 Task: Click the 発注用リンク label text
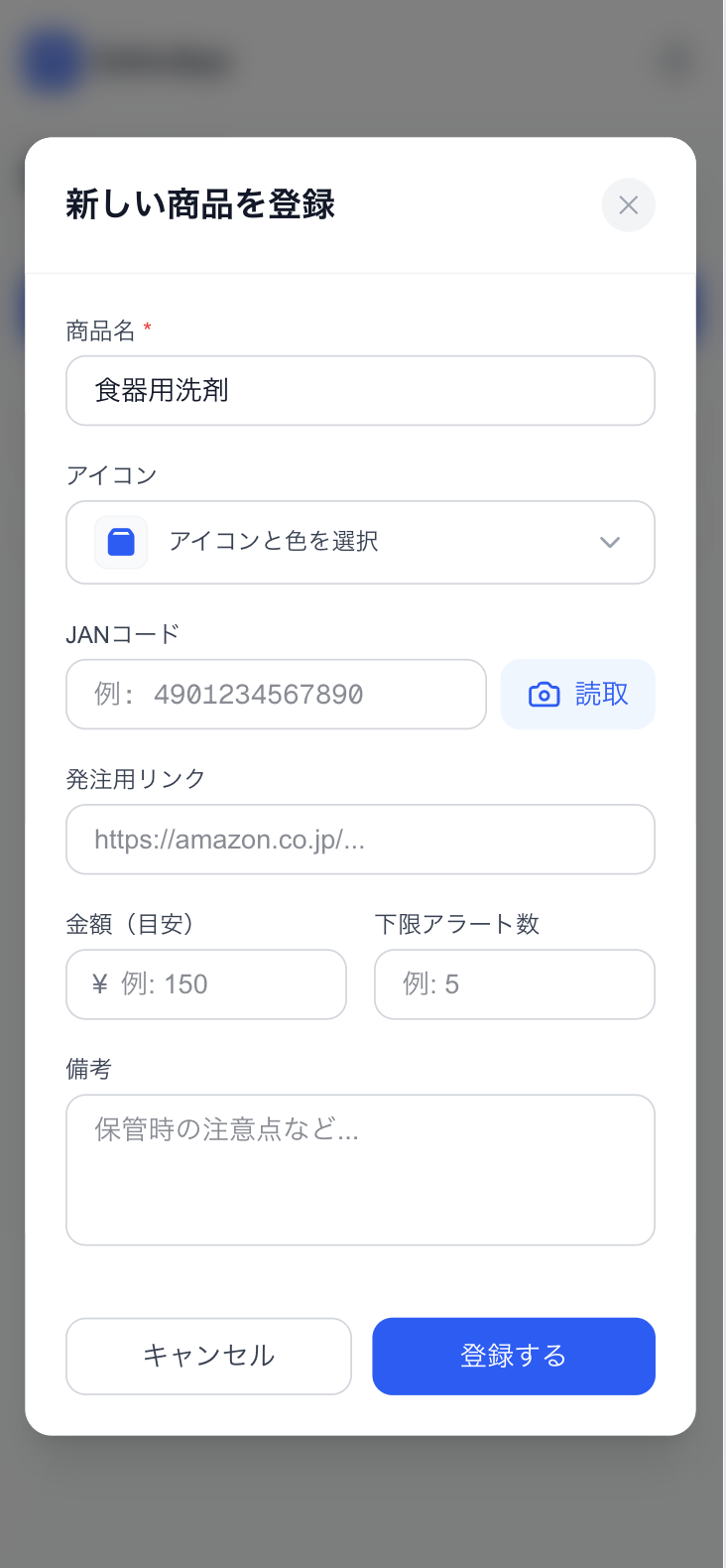click(x=136, y=779)
